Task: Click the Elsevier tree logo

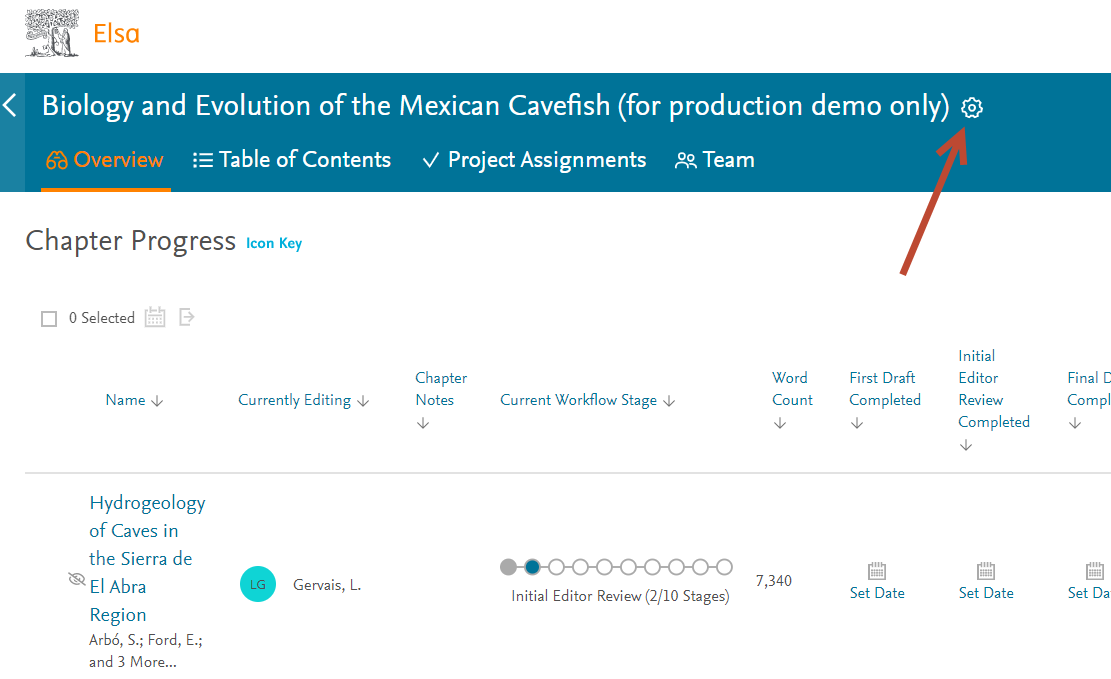Action: coord(52,33)
